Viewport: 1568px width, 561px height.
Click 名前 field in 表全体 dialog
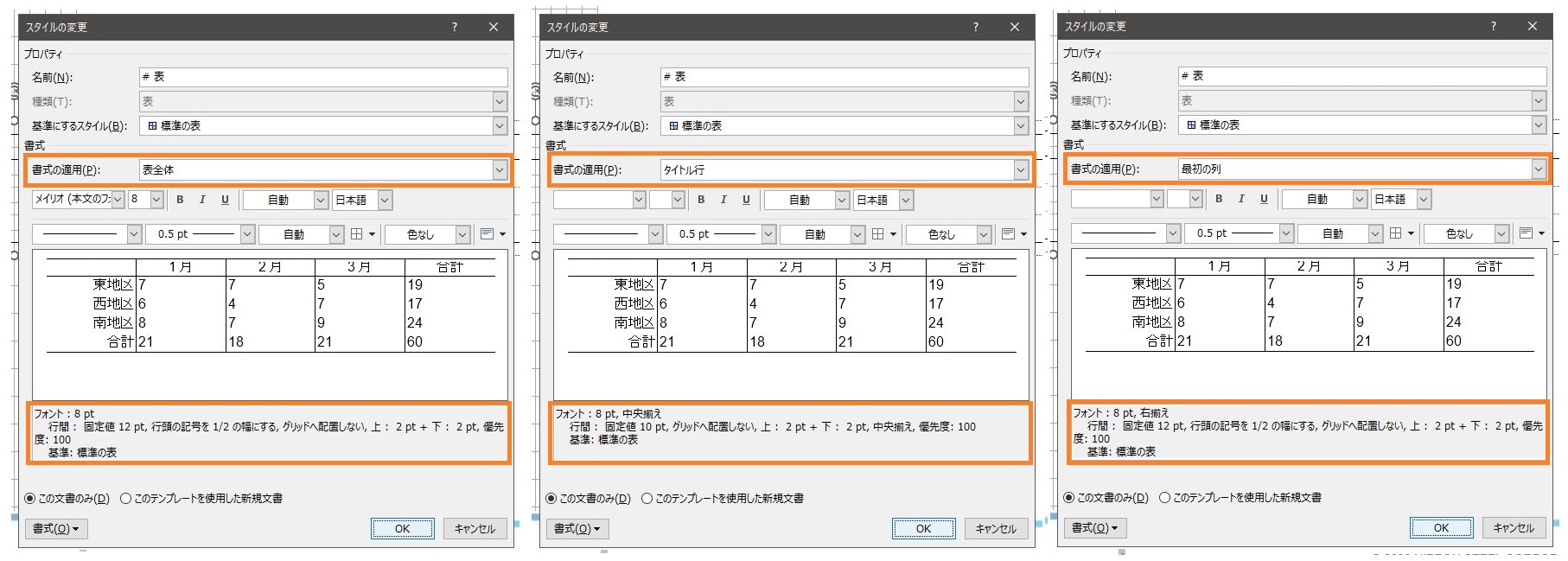tap(323, 78)
